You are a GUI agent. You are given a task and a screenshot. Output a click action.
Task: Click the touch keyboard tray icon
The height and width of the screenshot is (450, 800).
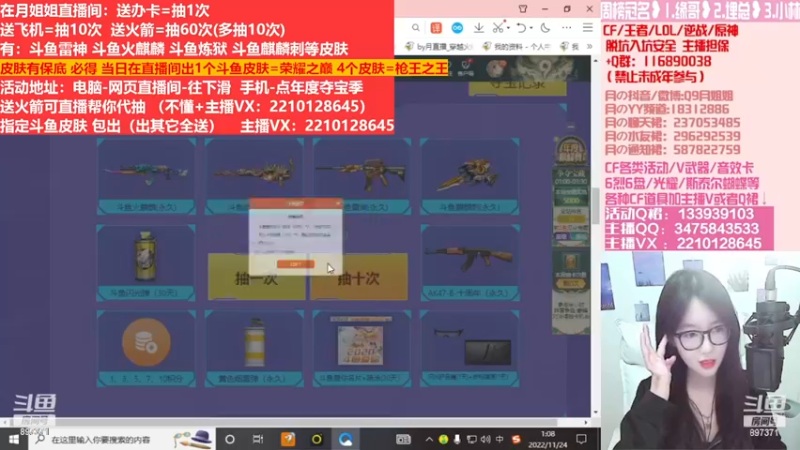click(x=403, y=439)
